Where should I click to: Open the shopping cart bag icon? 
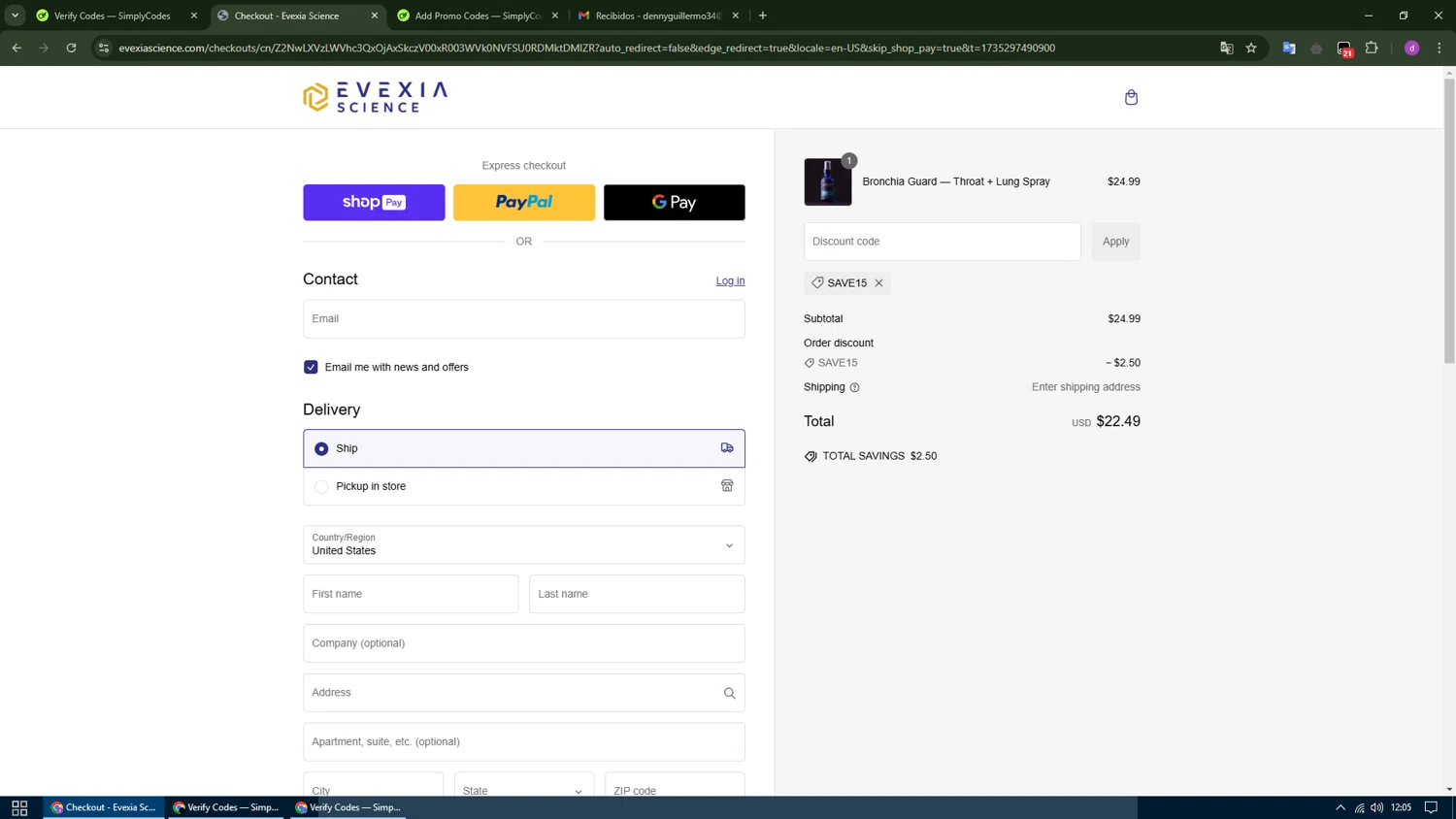pos(1131,97)
